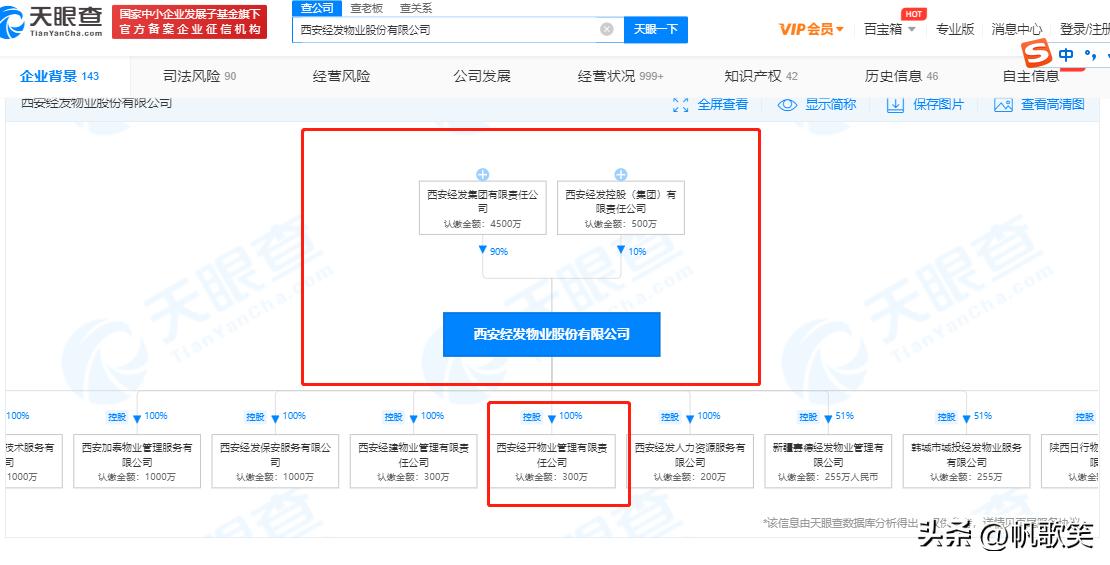Screen dimensions: 1110x565
Task: Open the 西安经发控股（集团）有限责任公司 shareholder node
Action: [x=621, y=207]
